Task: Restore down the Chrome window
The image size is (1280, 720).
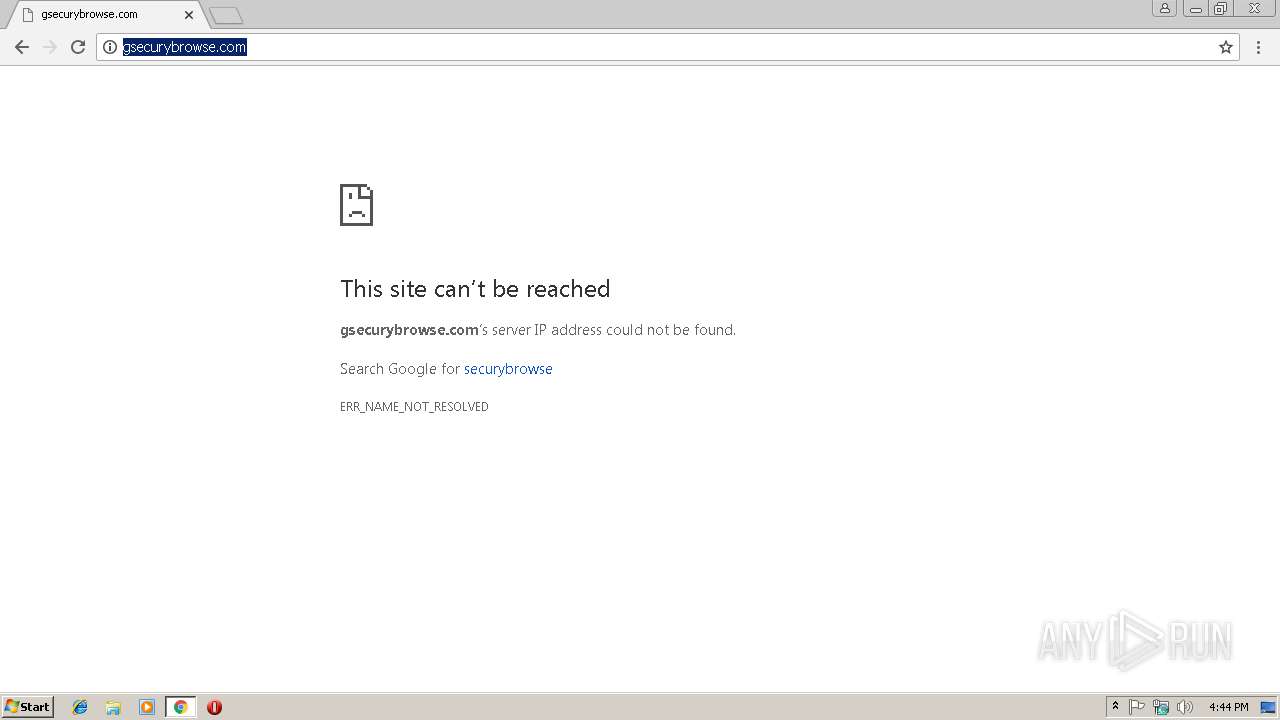Action: coord(1221,8)
